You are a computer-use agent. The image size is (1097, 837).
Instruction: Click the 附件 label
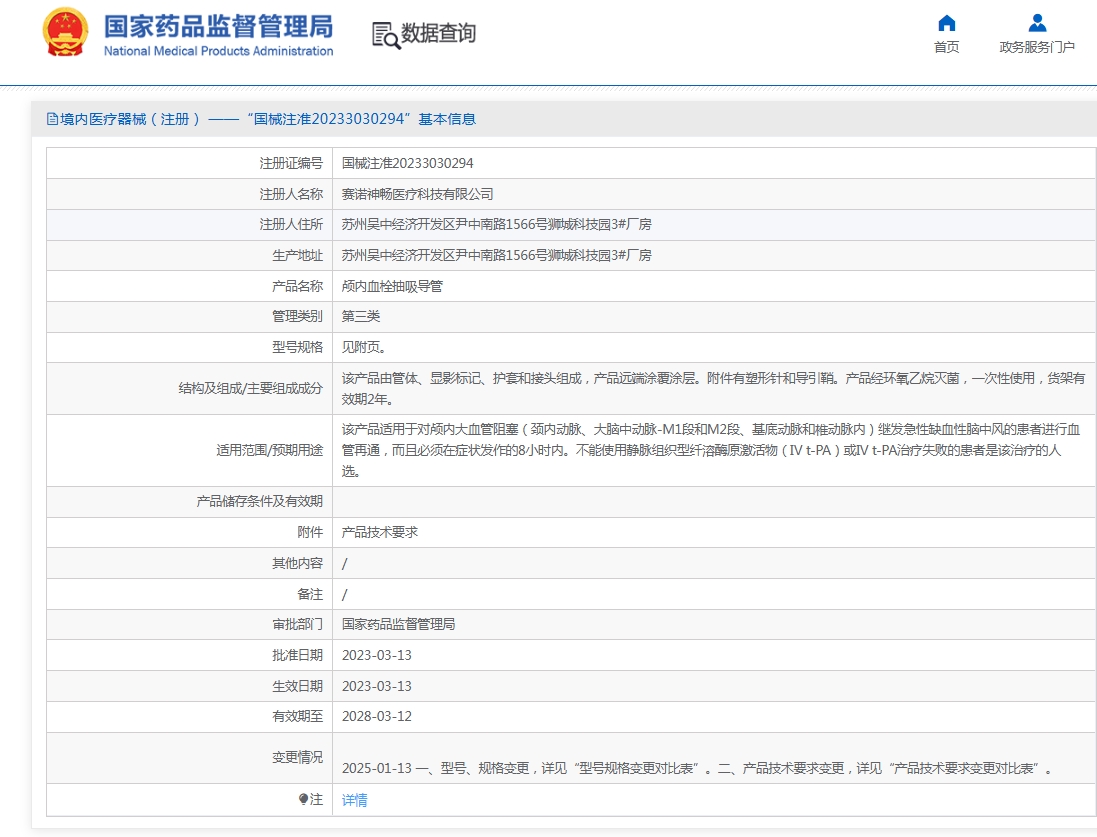[310, 532]
